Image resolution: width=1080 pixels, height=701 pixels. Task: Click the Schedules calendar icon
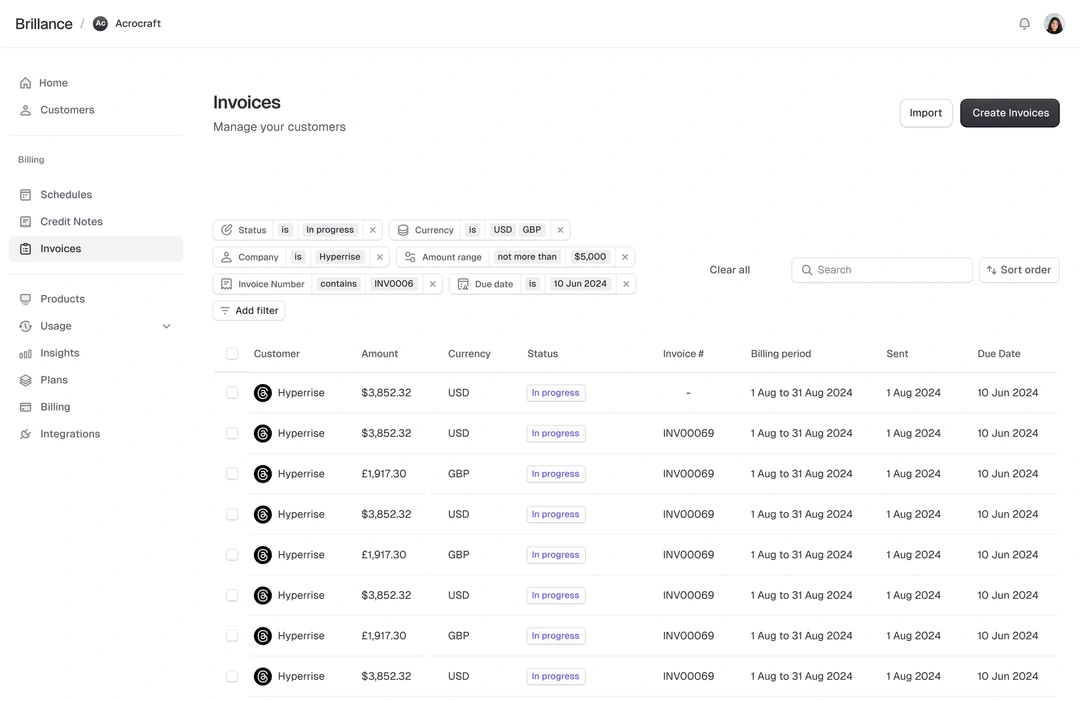click(x=25, y=195)
